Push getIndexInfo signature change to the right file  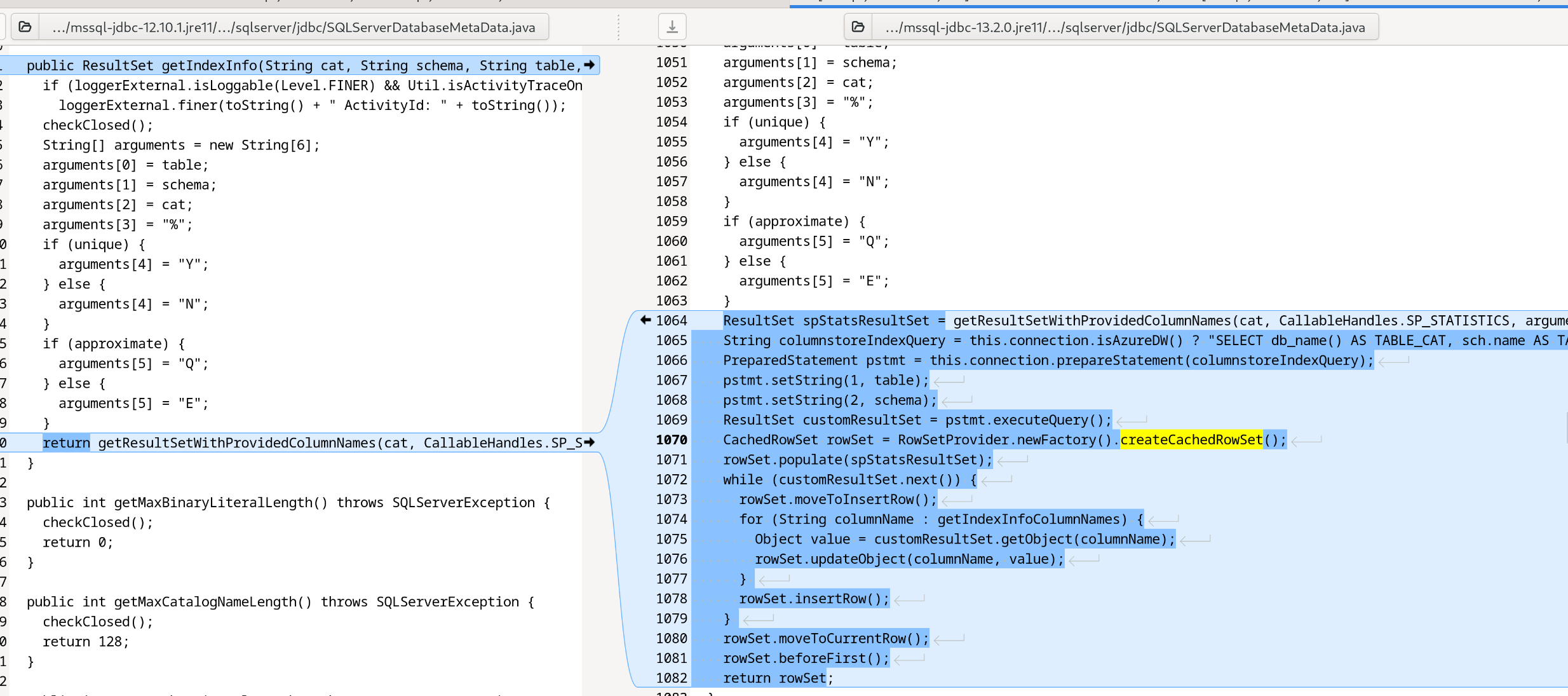590,65
